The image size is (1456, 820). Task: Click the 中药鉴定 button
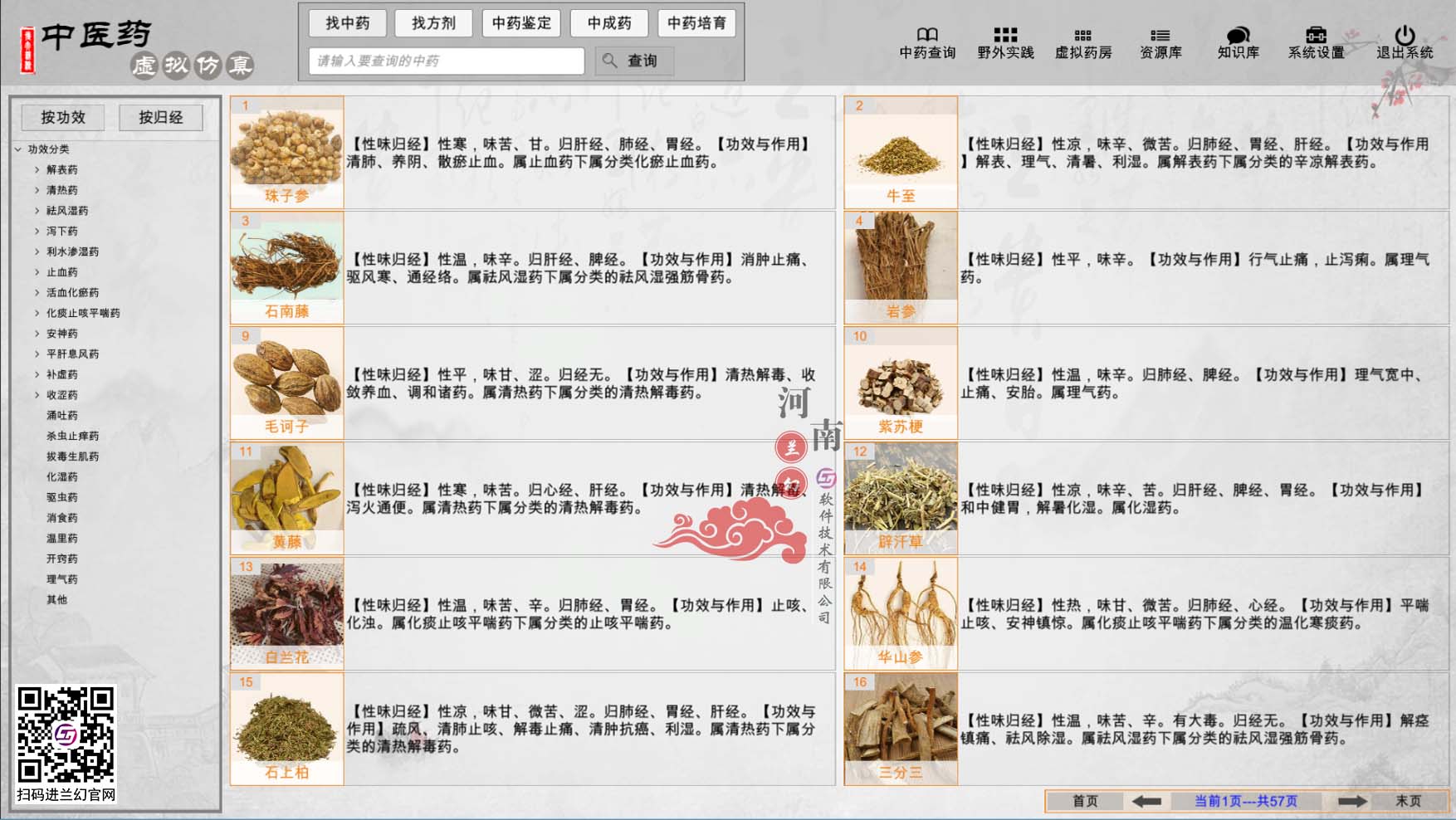[x=523, y=23]
